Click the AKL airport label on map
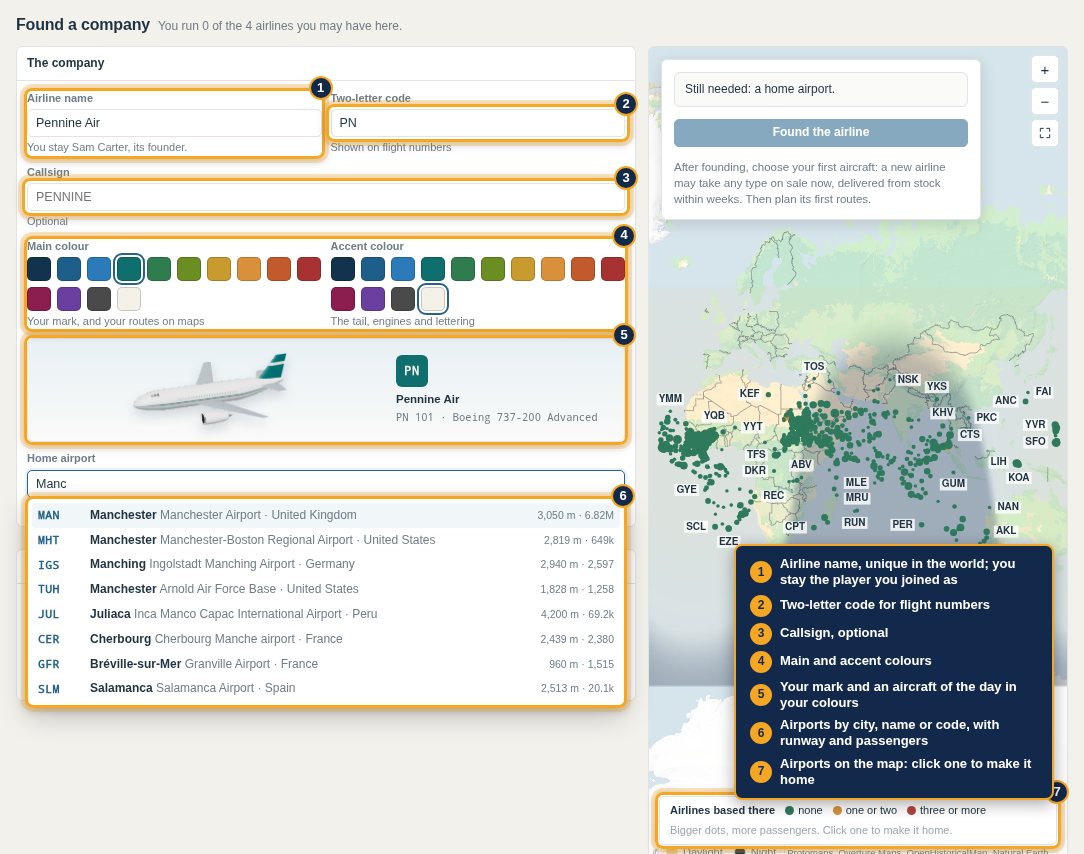 (1006, 530)
